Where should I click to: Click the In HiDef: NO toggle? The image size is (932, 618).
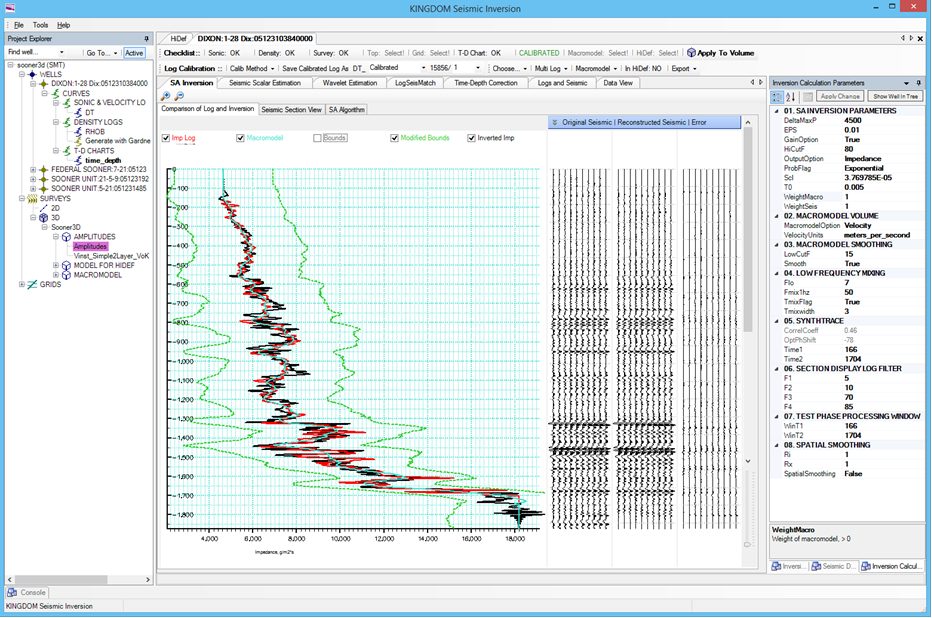pyautogui.click(x=643, y=68)
